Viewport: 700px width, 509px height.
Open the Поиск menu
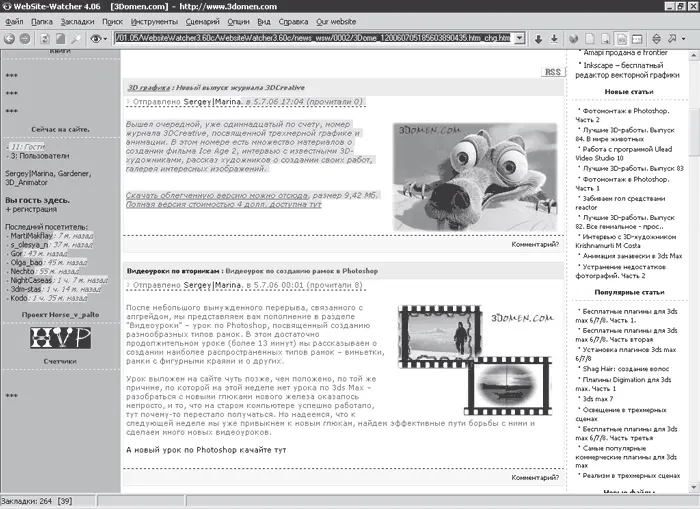pos(112,21)
